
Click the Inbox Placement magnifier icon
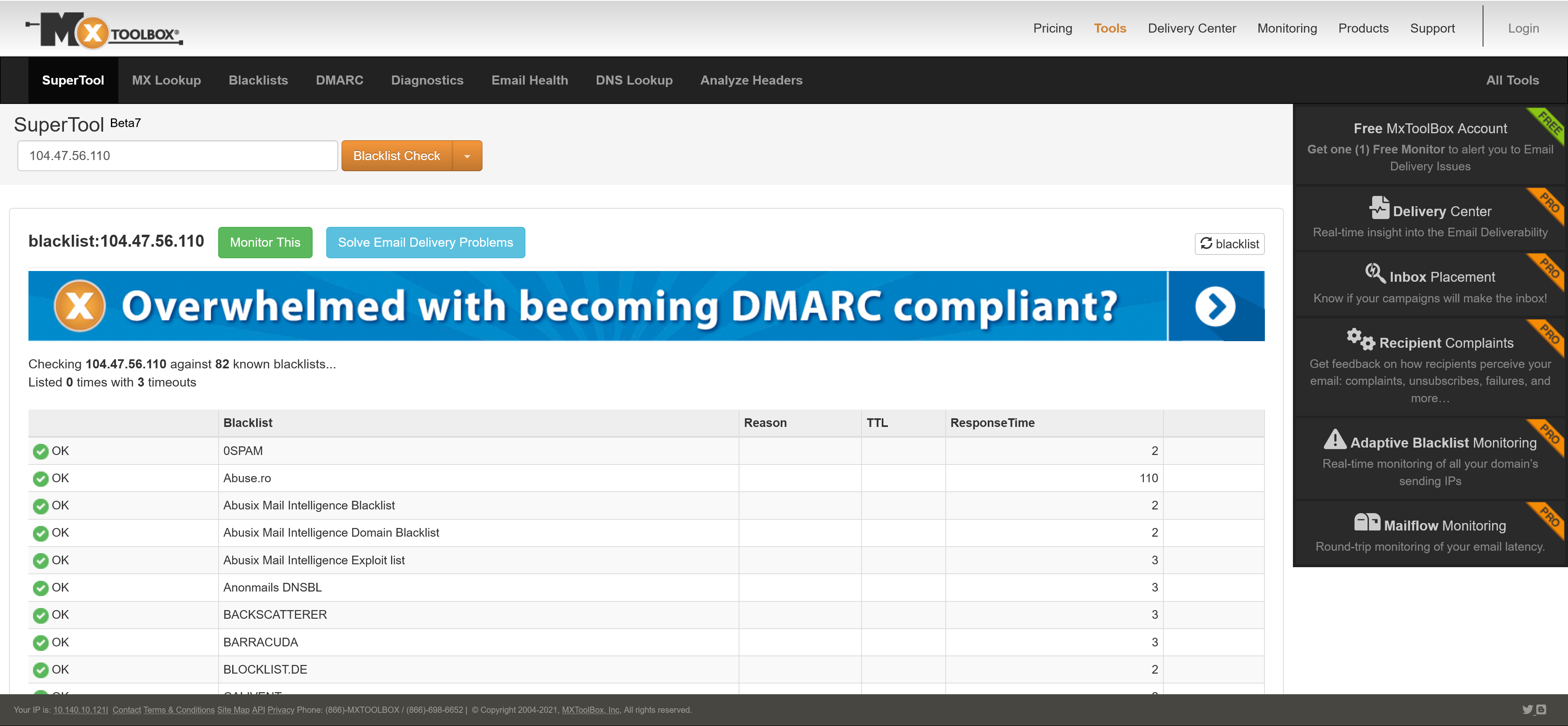pos(1375,273)
